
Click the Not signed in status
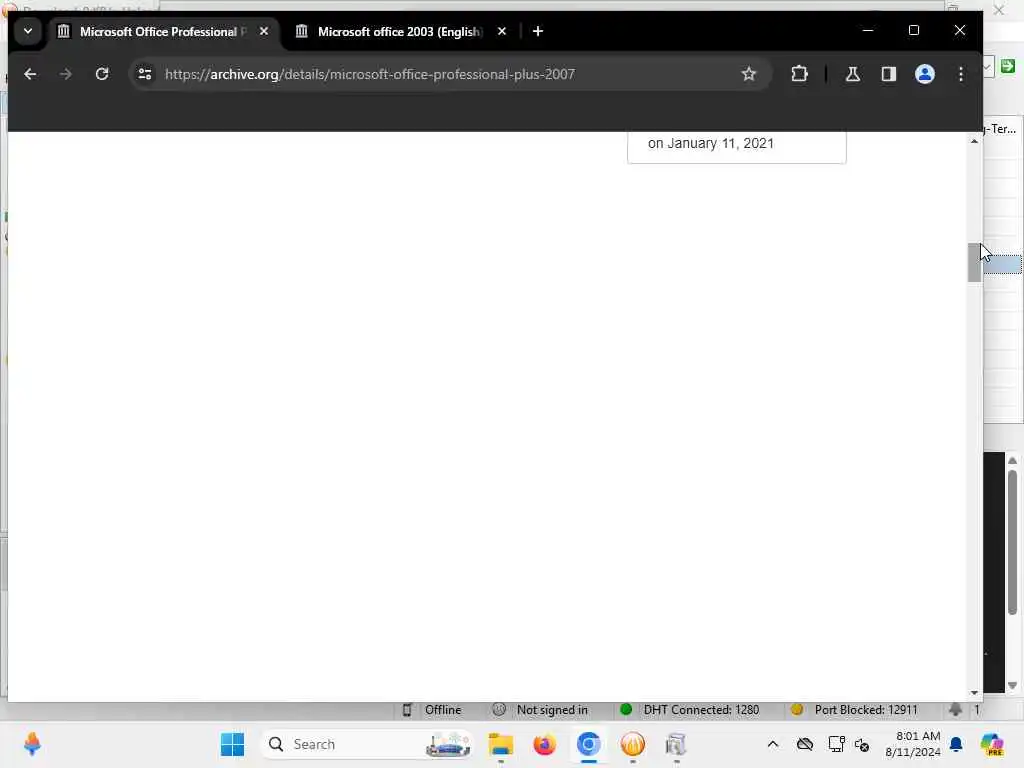(x=552, y=710)
